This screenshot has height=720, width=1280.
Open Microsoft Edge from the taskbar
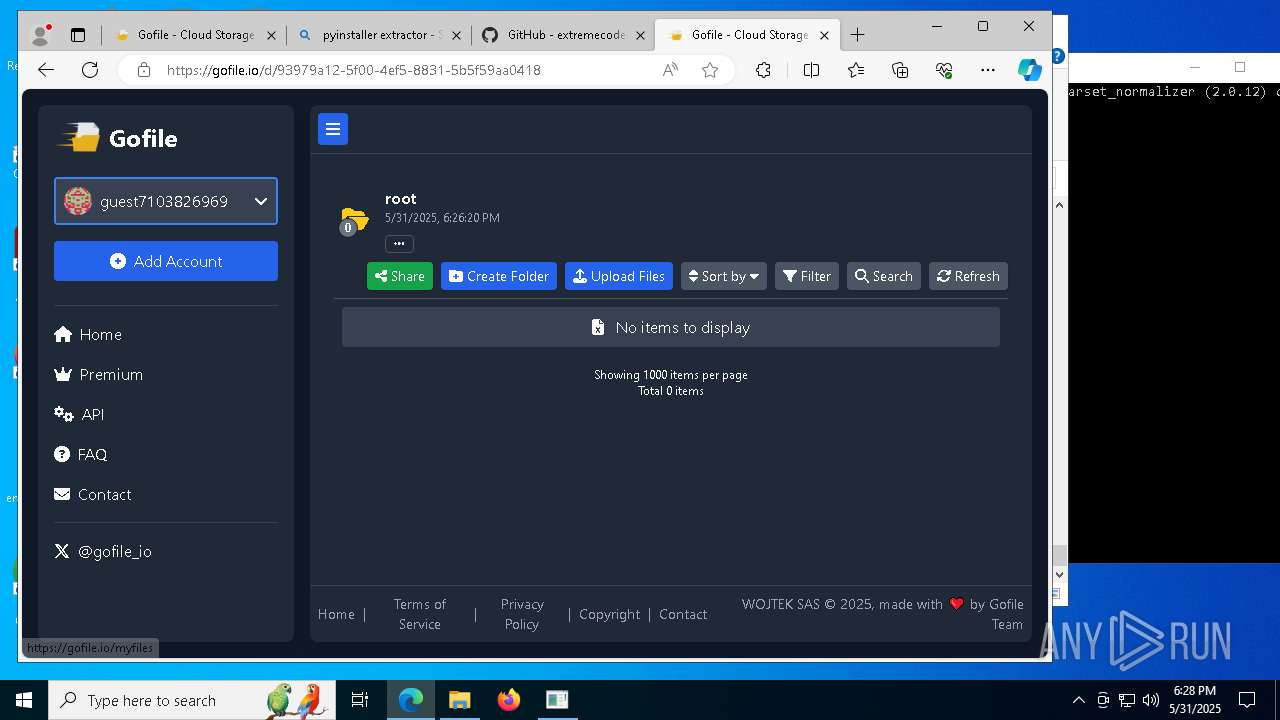pyautogui.click(x=411, y=700)
